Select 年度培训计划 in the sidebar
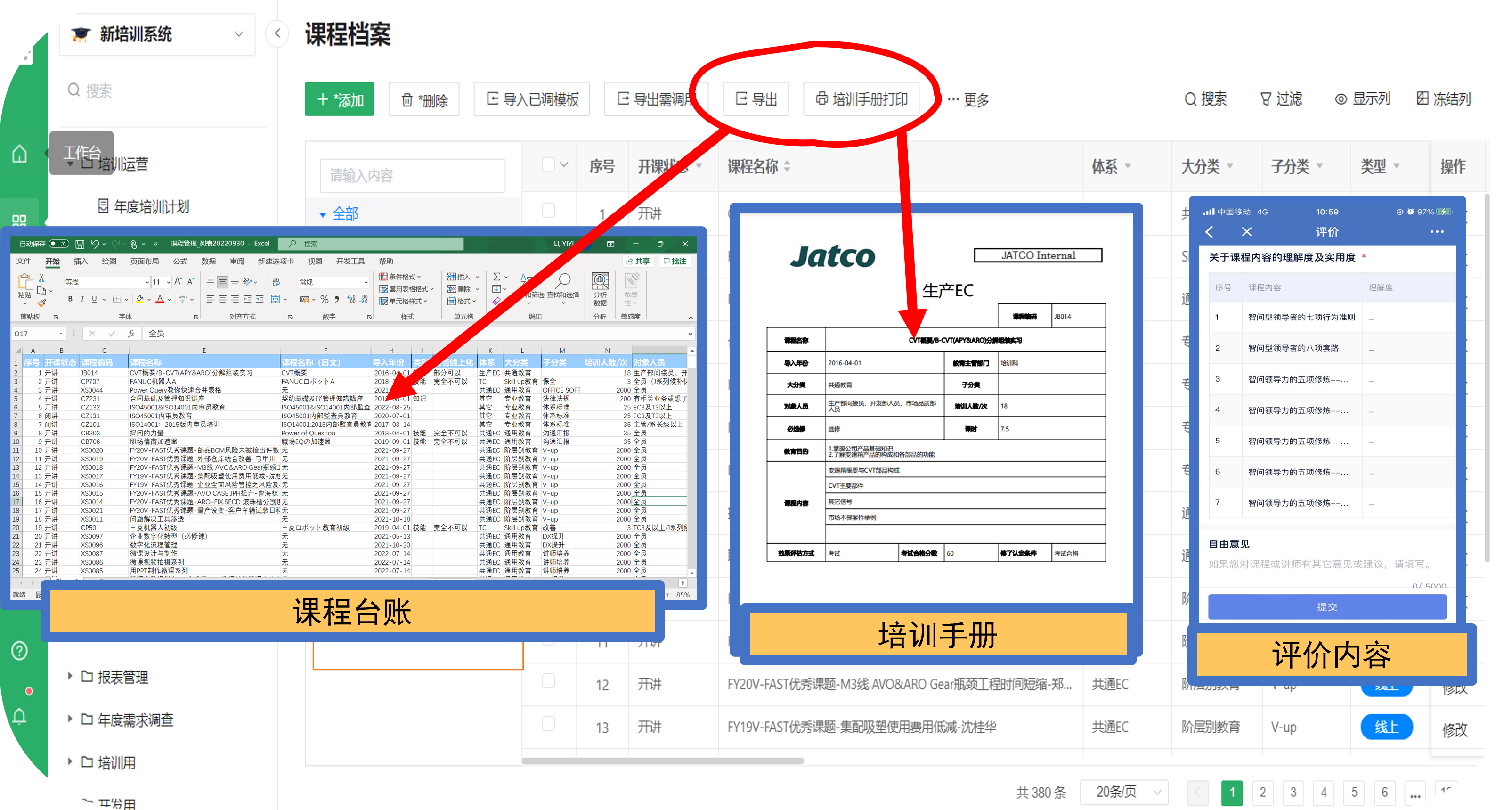This screenshot has width=1512, height=810. [151, 206]
